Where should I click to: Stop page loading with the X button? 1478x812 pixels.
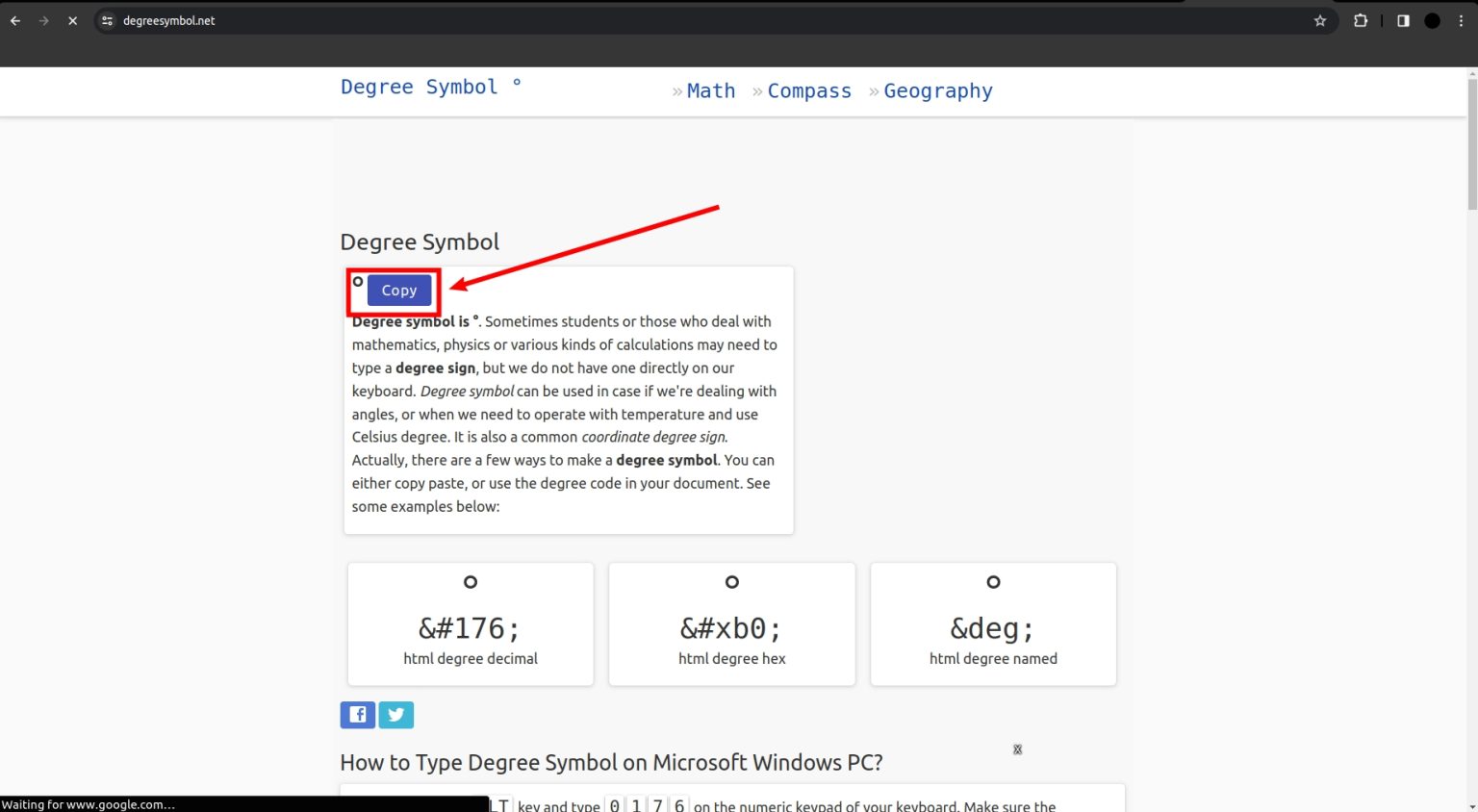click(72, 20)
